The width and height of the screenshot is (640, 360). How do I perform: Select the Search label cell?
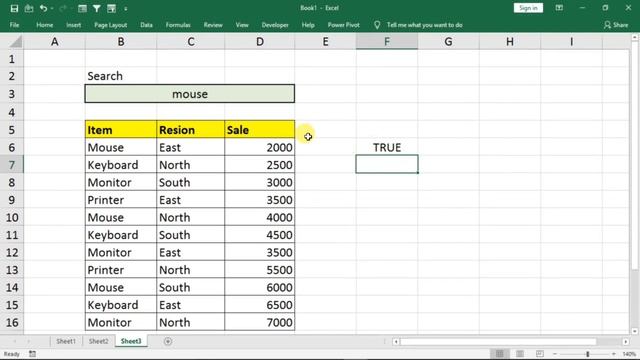(121, 76)
